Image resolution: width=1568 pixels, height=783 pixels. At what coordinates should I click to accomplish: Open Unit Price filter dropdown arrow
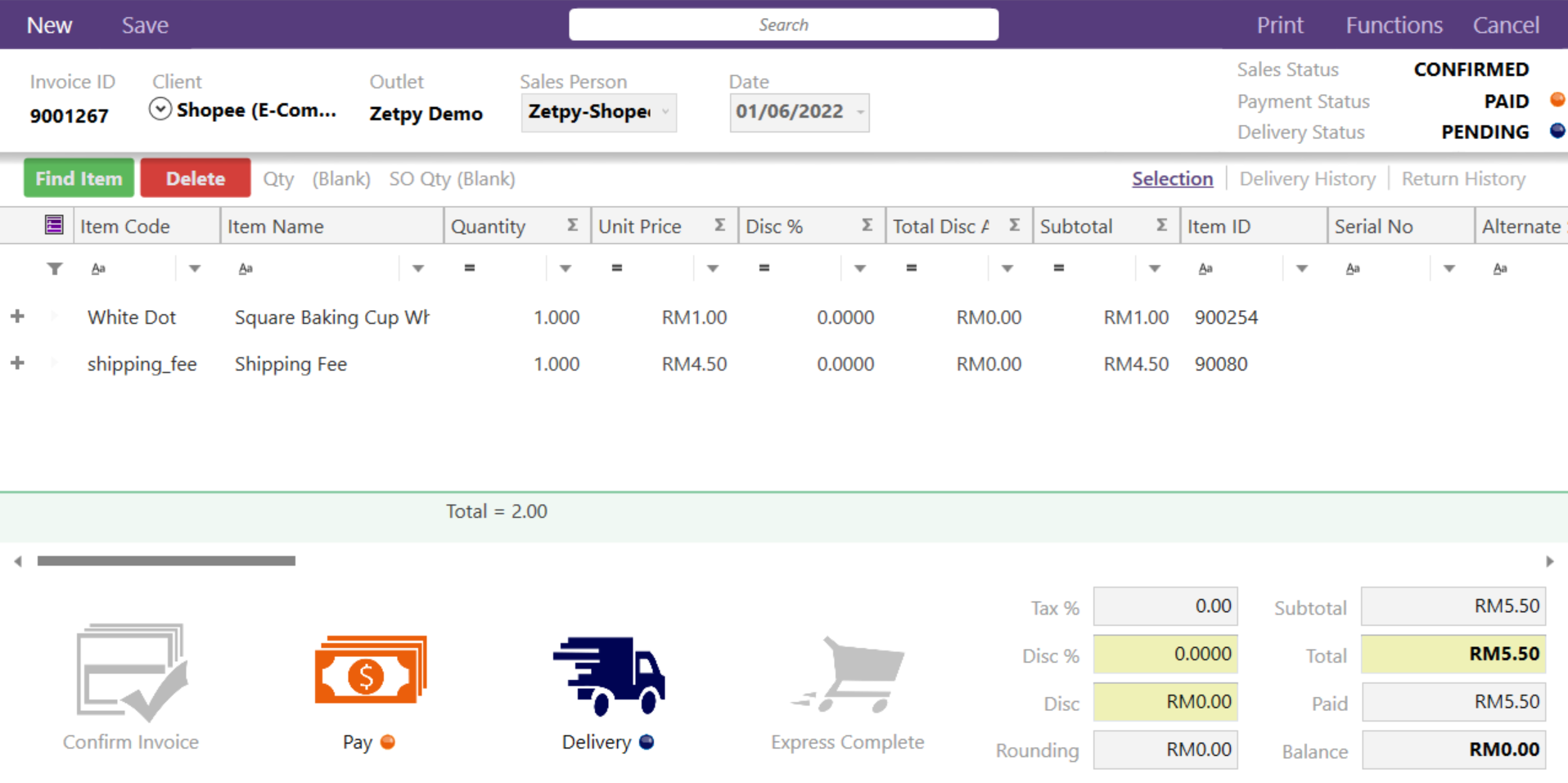(713, 268)
